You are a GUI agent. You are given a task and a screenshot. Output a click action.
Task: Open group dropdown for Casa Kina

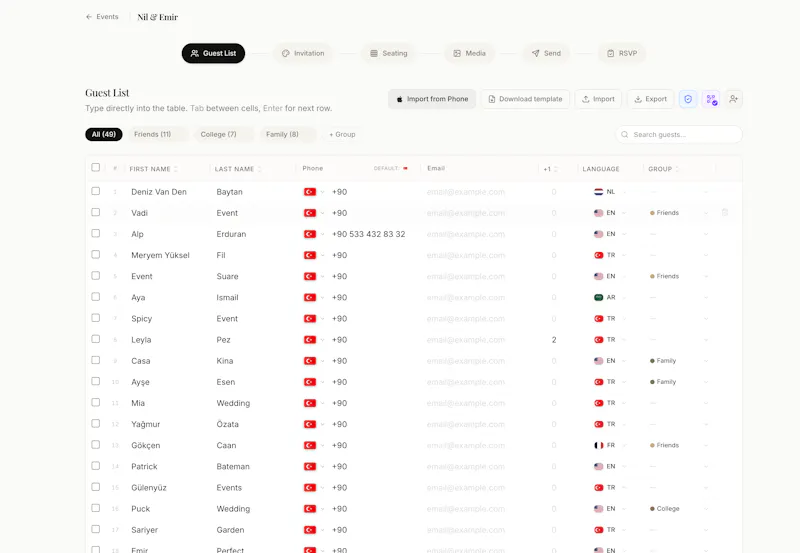tap(706, 361)
